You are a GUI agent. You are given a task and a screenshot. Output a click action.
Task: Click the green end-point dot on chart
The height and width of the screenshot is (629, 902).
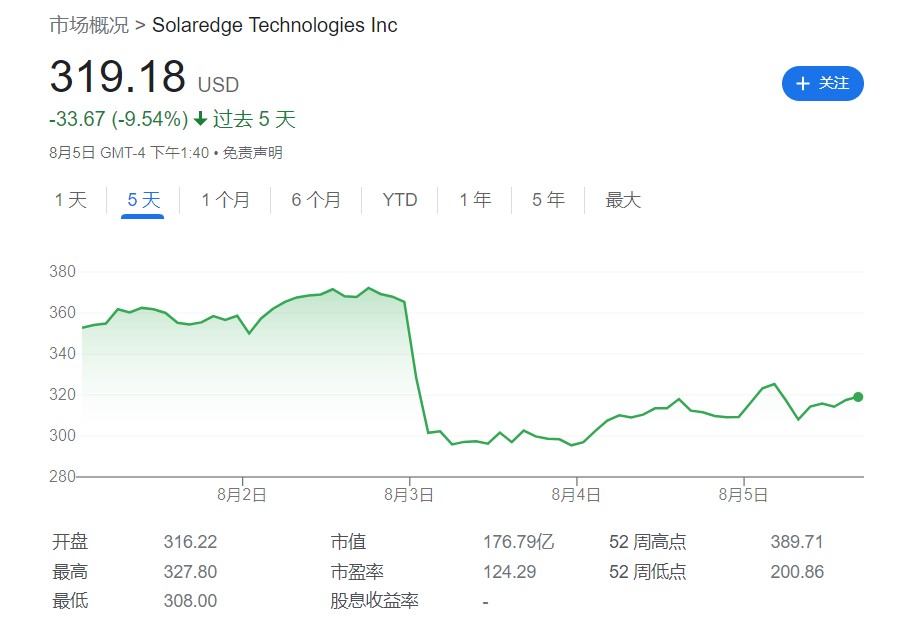[x=858, y=397]
